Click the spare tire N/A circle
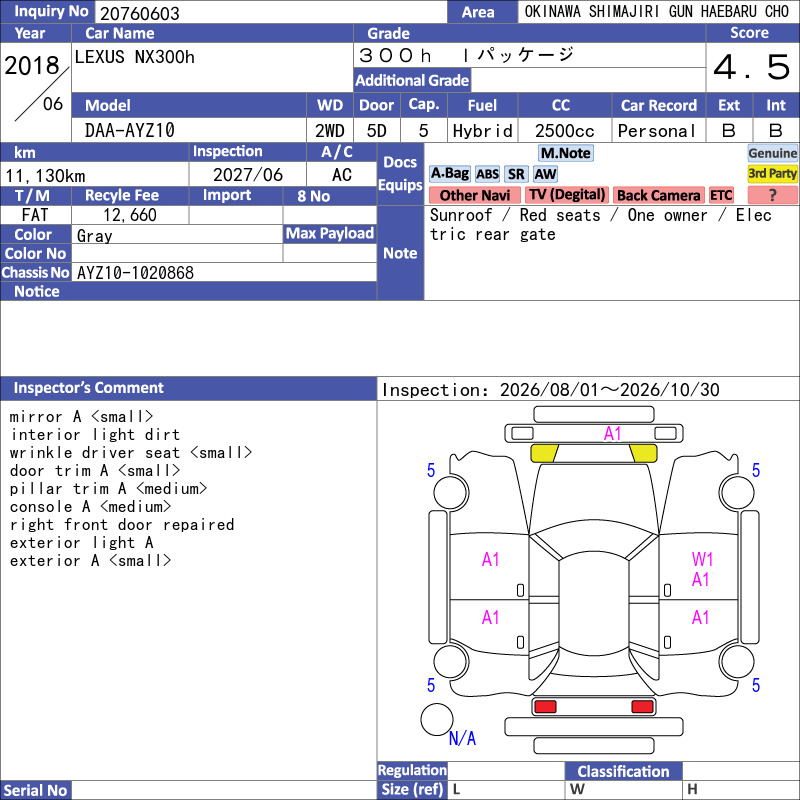 click(437, 719)
